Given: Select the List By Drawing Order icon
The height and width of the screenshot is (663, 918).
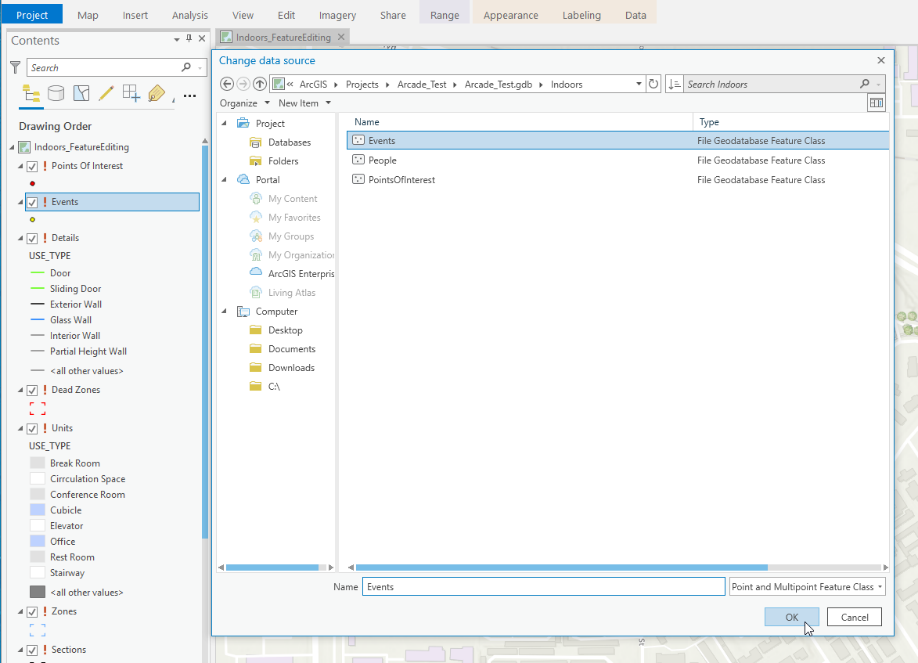Looking at the screenshot, I should coord(31,94).
